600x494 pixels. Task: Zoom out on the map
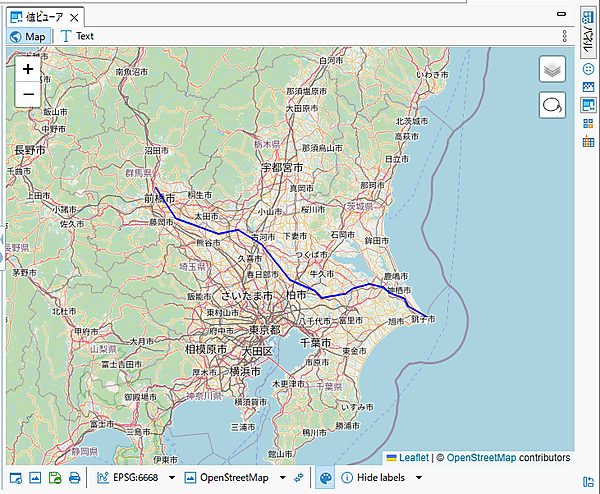click(28, 95)
